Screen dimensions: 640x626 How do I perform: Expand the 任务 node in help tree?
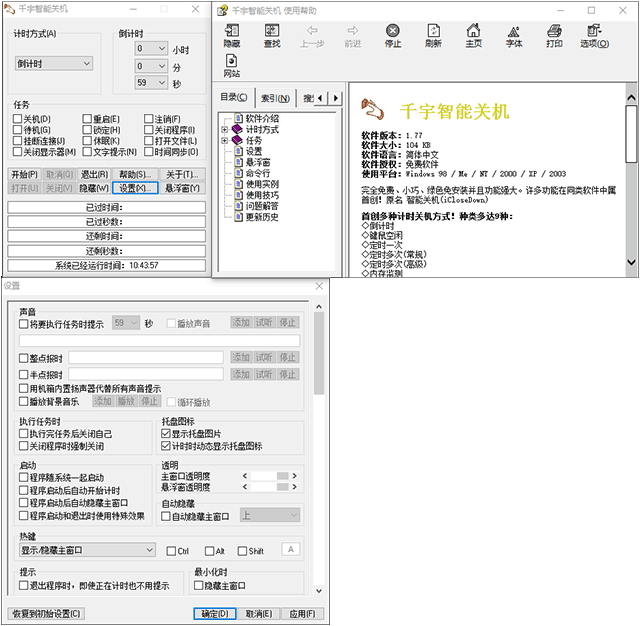[x=224, y=141]
